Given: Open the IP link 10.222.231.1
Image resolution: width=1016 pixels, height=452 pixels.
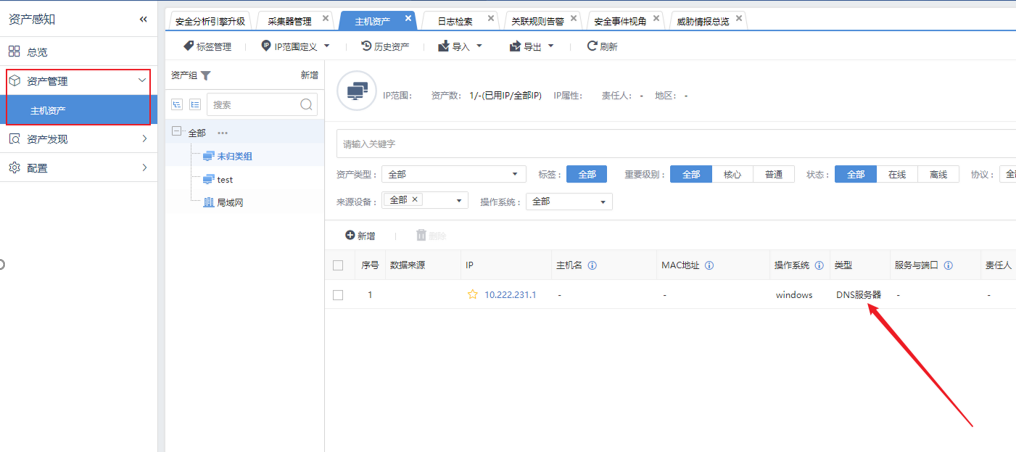Looking at the screenshot, I should tap(510, 295).
